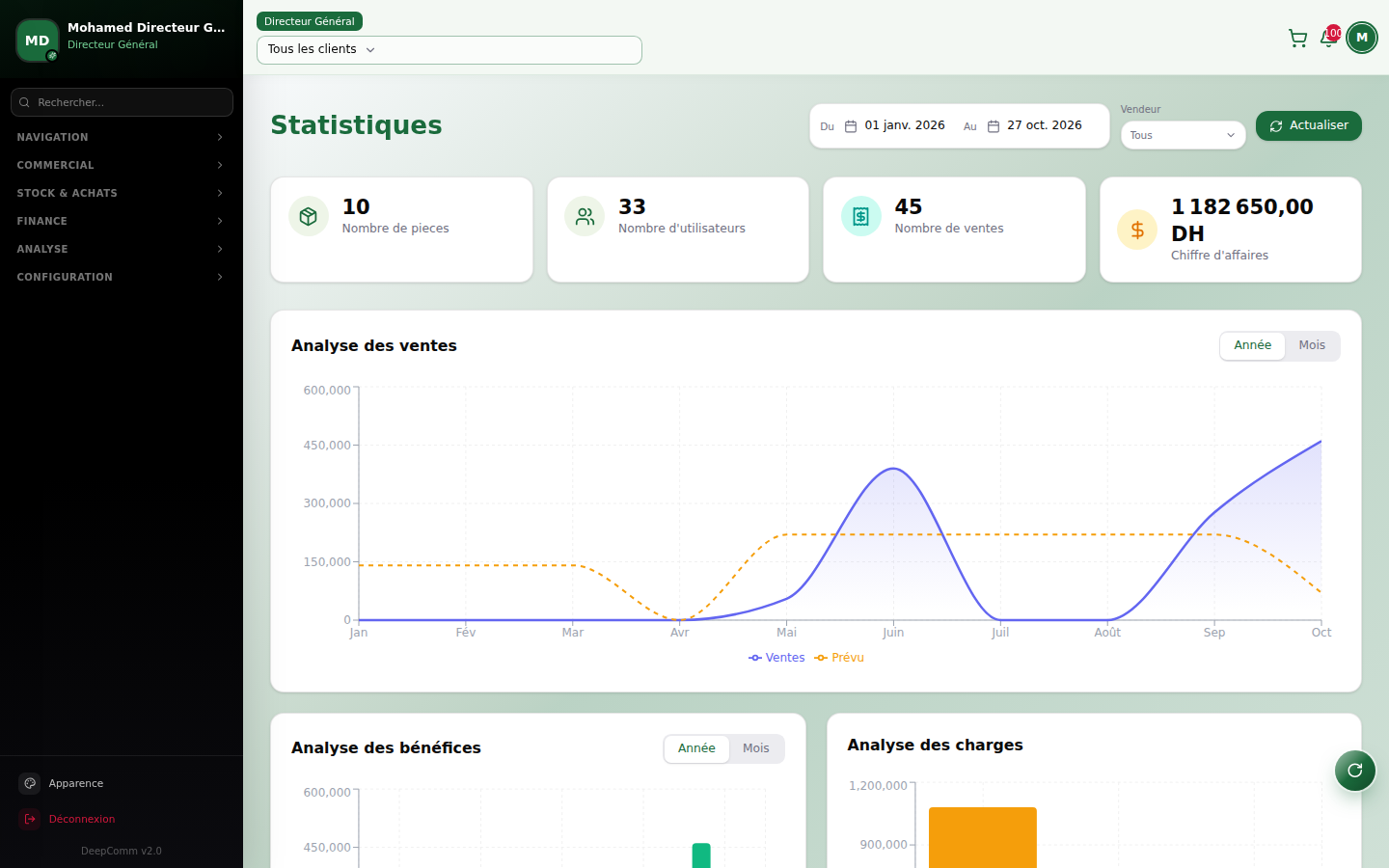1389x868 pixels.
Task: Expand the ANALYSE sidebar section
Action: [x=122, y=249]
